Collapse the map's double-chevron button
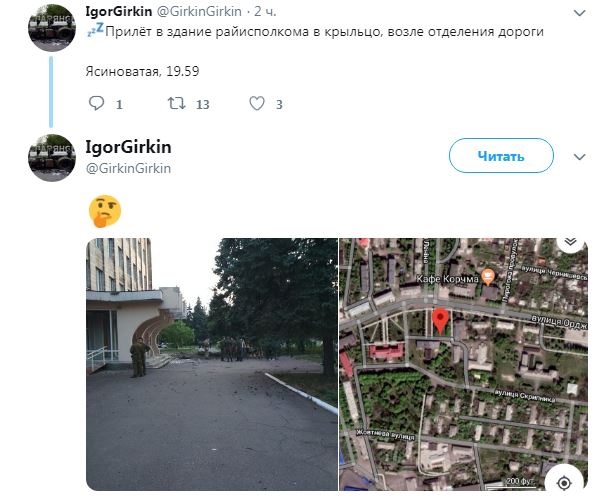The image size is (616, 502). (570, 241)
